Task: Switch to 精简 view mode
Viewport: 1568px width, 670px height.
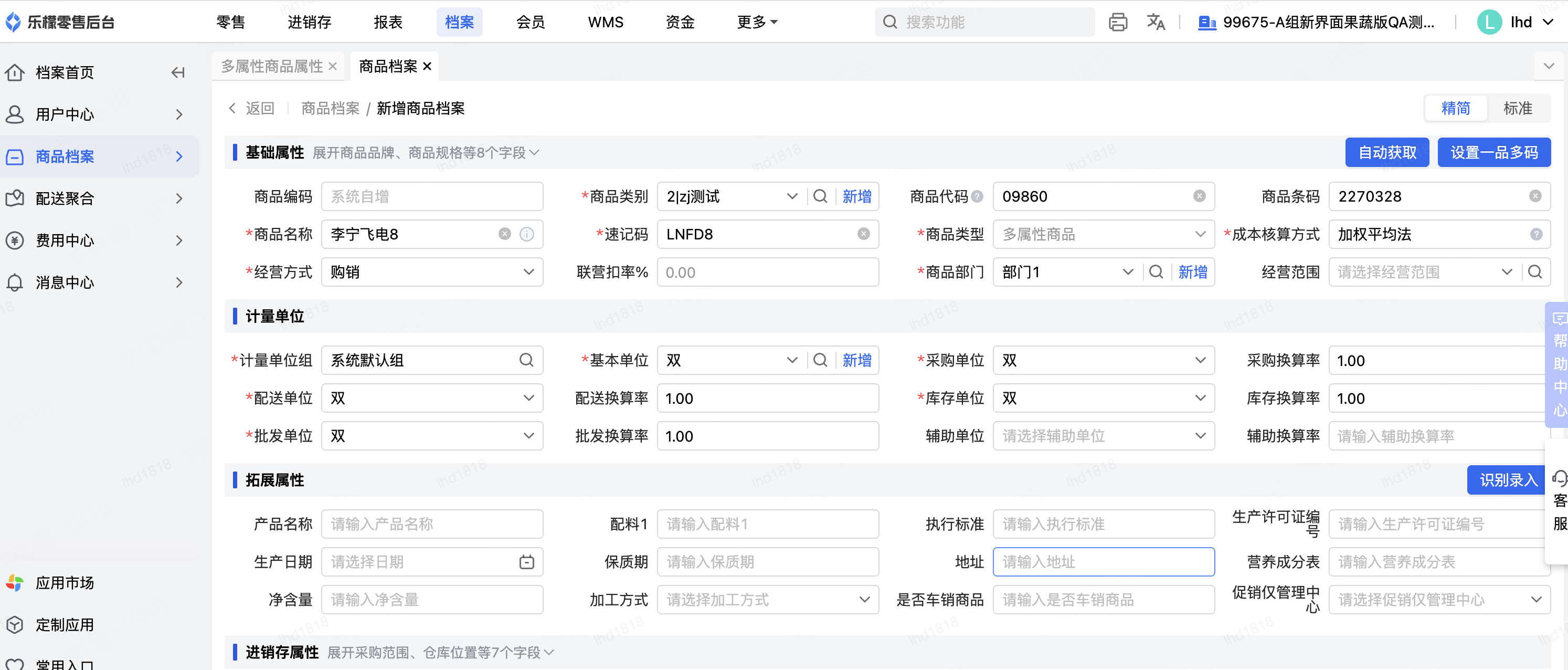Action: (x=1455, y=108)
